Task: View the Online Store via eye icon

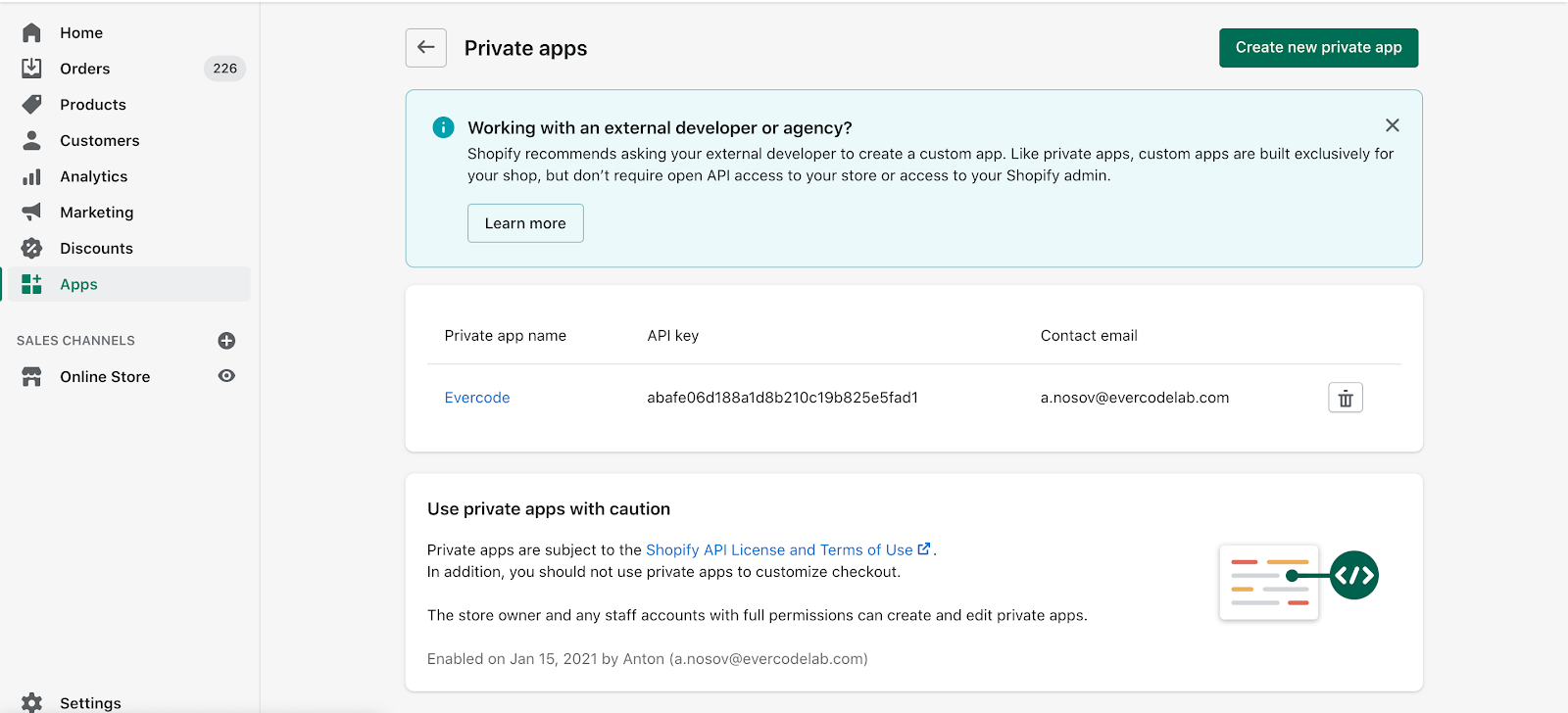Action: coord(226,376)
